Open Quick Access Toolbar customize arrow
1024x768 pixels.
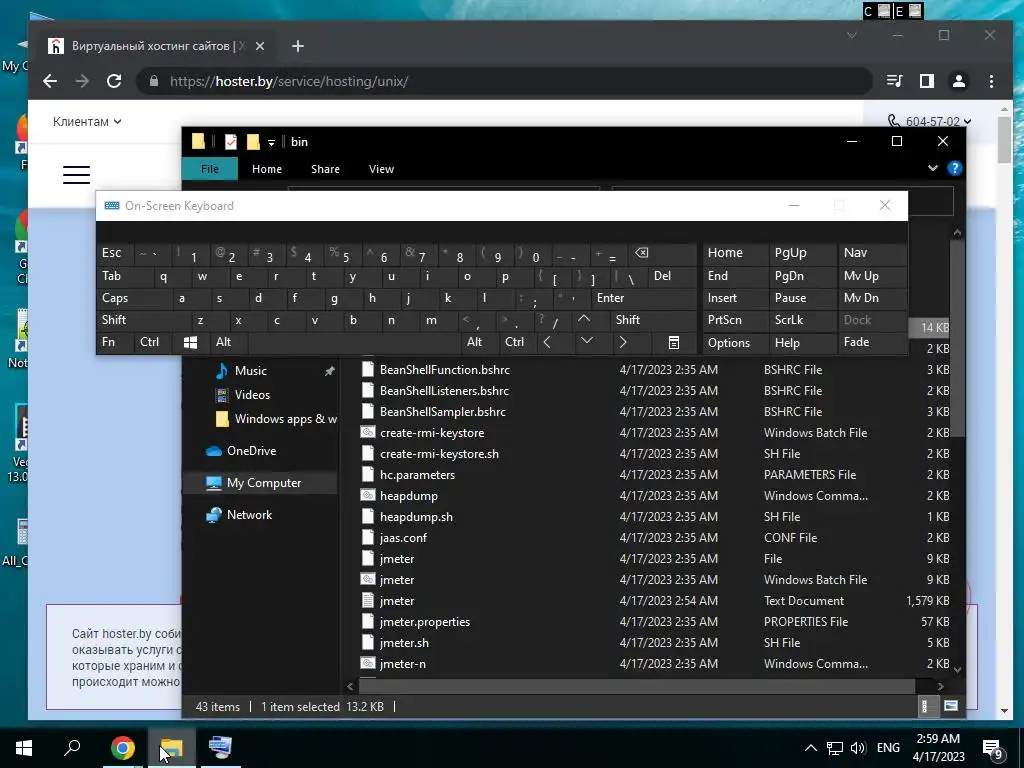(x=272, y=142)
